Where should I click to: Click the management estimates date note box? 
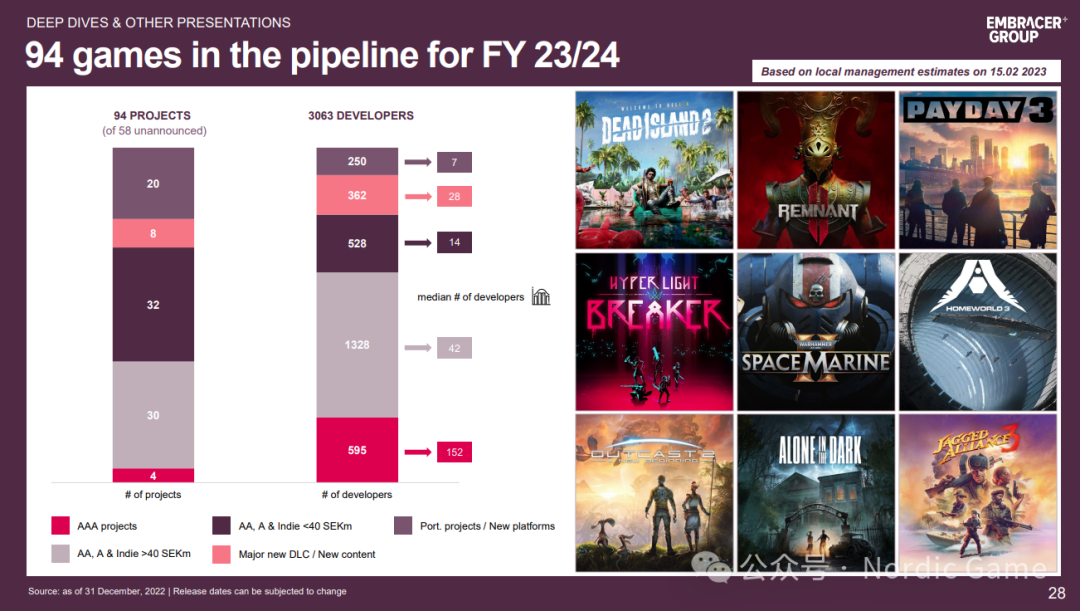[x=906, y=72]
